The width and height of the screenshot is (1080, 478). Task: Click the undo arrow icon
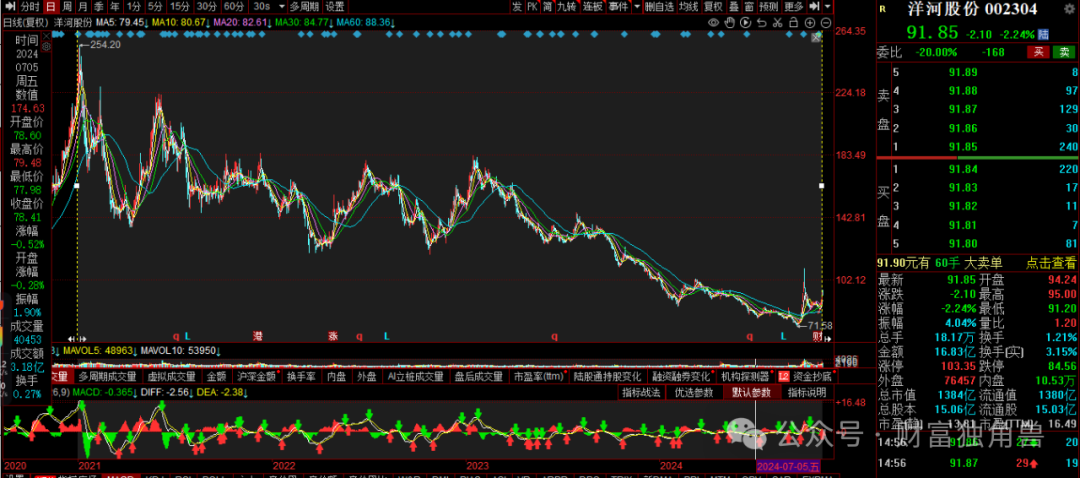pos(762,22)
